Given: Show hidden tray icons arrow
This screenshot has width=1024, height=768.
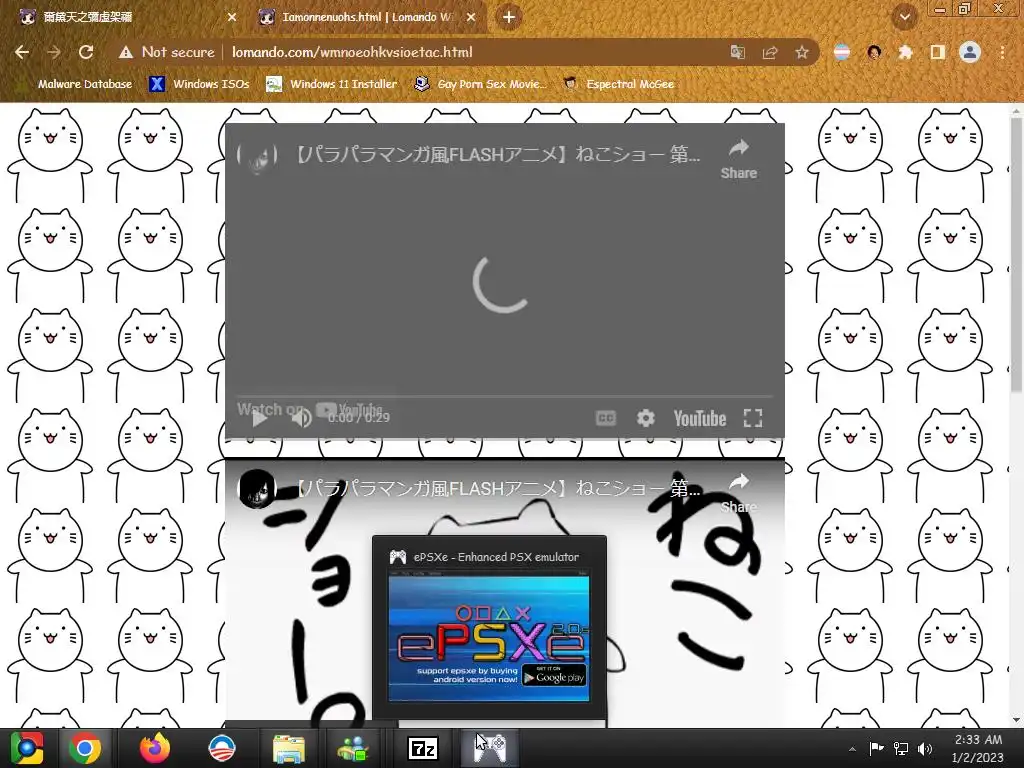Looking at the screenshot, I should 852,749.
